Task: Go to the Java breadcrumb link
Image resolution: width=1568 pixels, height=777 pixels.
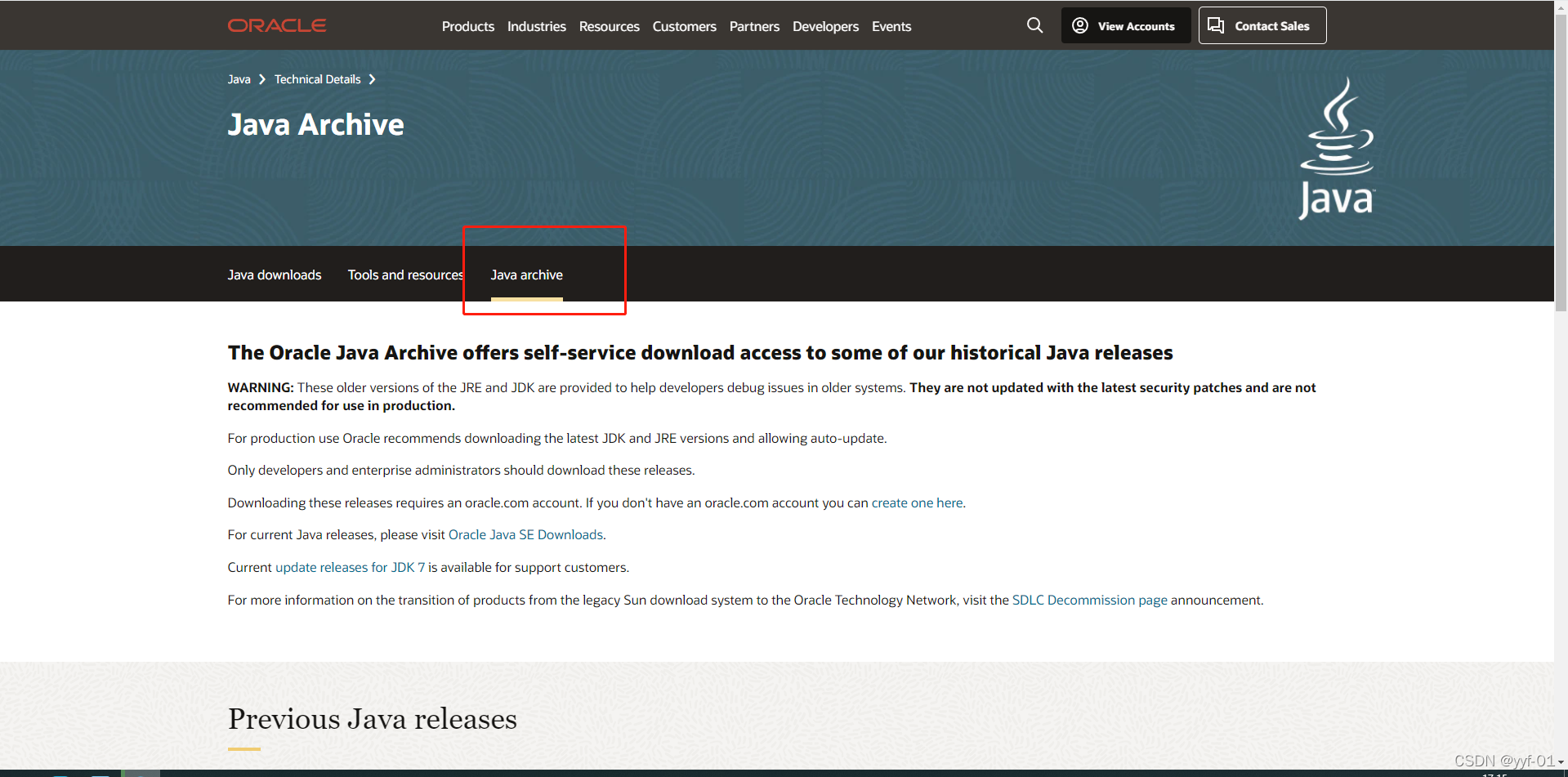Action: pyautogui.click(x=239, y=79)
